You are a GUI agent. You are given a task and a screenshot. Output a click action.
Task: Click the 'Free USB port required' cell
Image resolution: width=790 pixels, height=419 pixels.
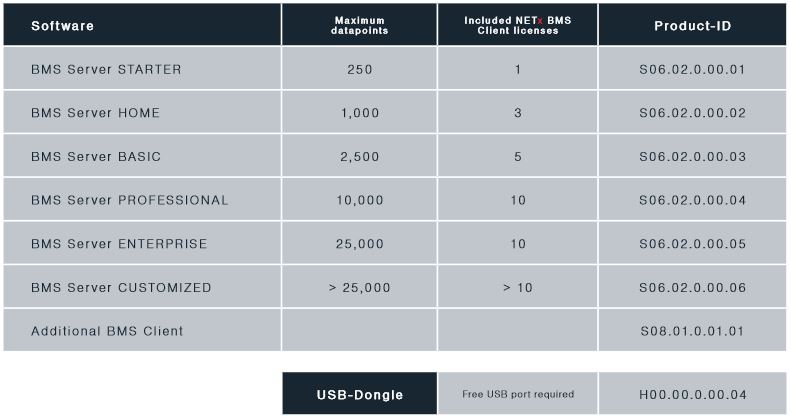[x=517, y=394]
